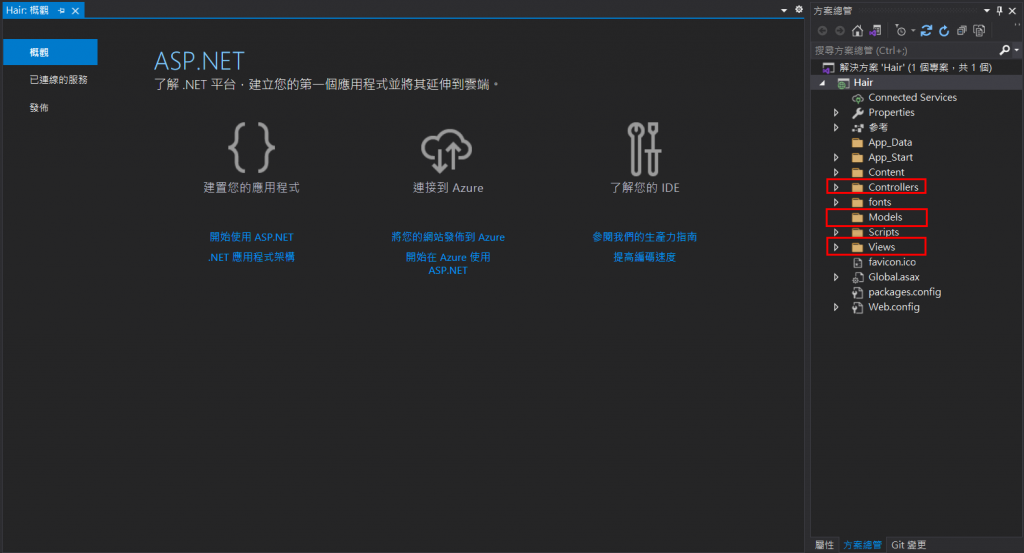1024x553 pixels.
Task: Click the Views folder icon
Action: 858,247
